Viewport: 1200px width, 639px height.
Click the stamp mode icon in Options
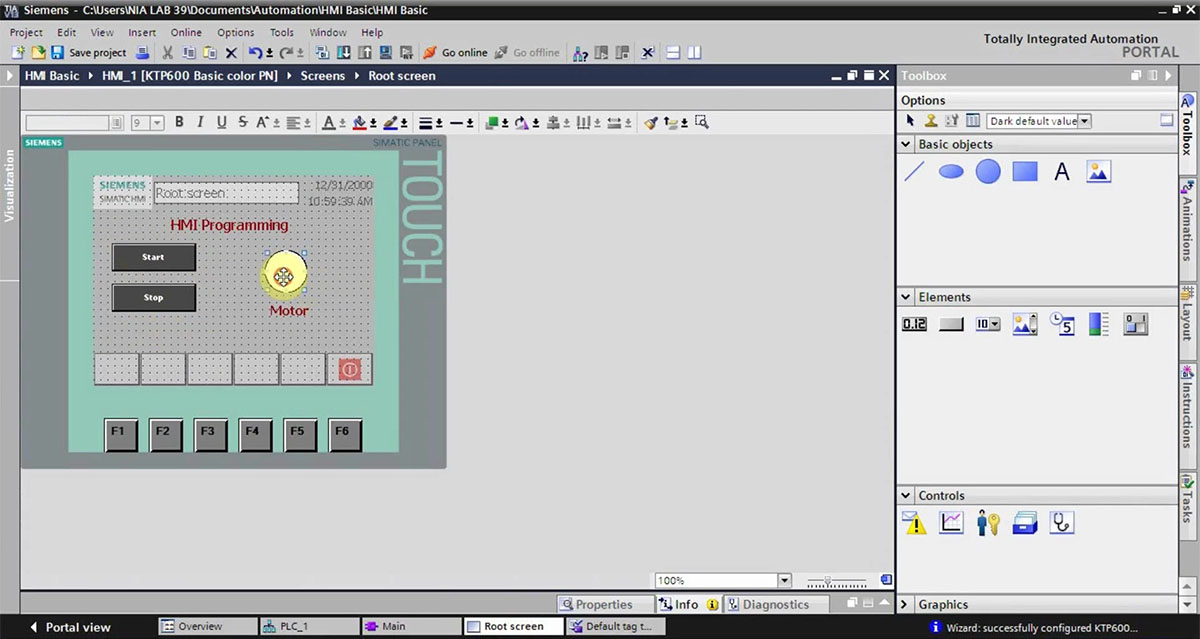(930, 120)
